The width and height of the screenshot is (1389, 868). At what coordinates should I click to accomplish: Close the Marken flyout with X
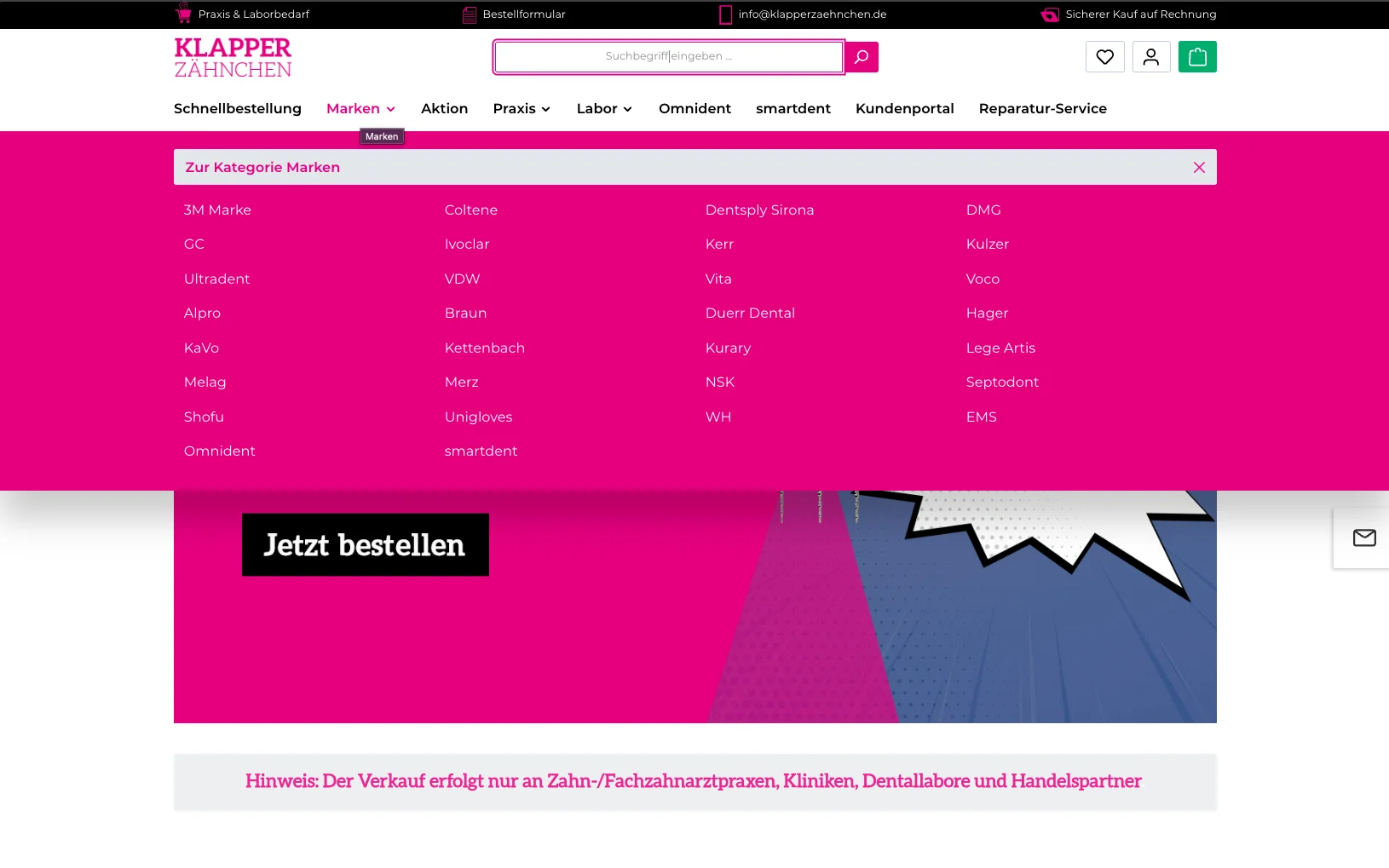(1199, 167)
